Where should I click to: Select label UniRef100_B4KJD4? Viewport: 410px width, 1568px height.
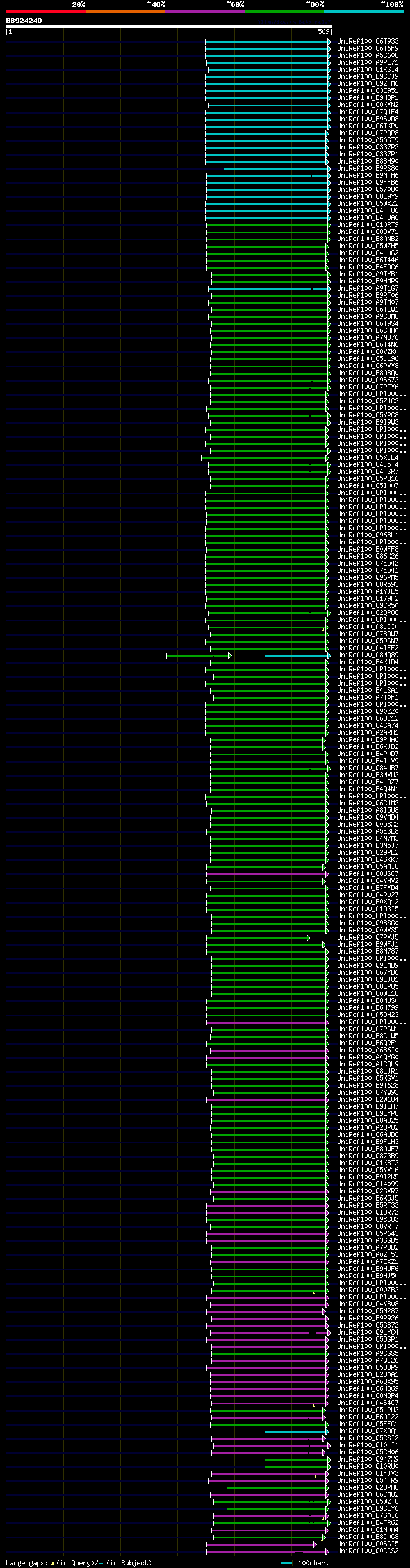coord(368,662)
